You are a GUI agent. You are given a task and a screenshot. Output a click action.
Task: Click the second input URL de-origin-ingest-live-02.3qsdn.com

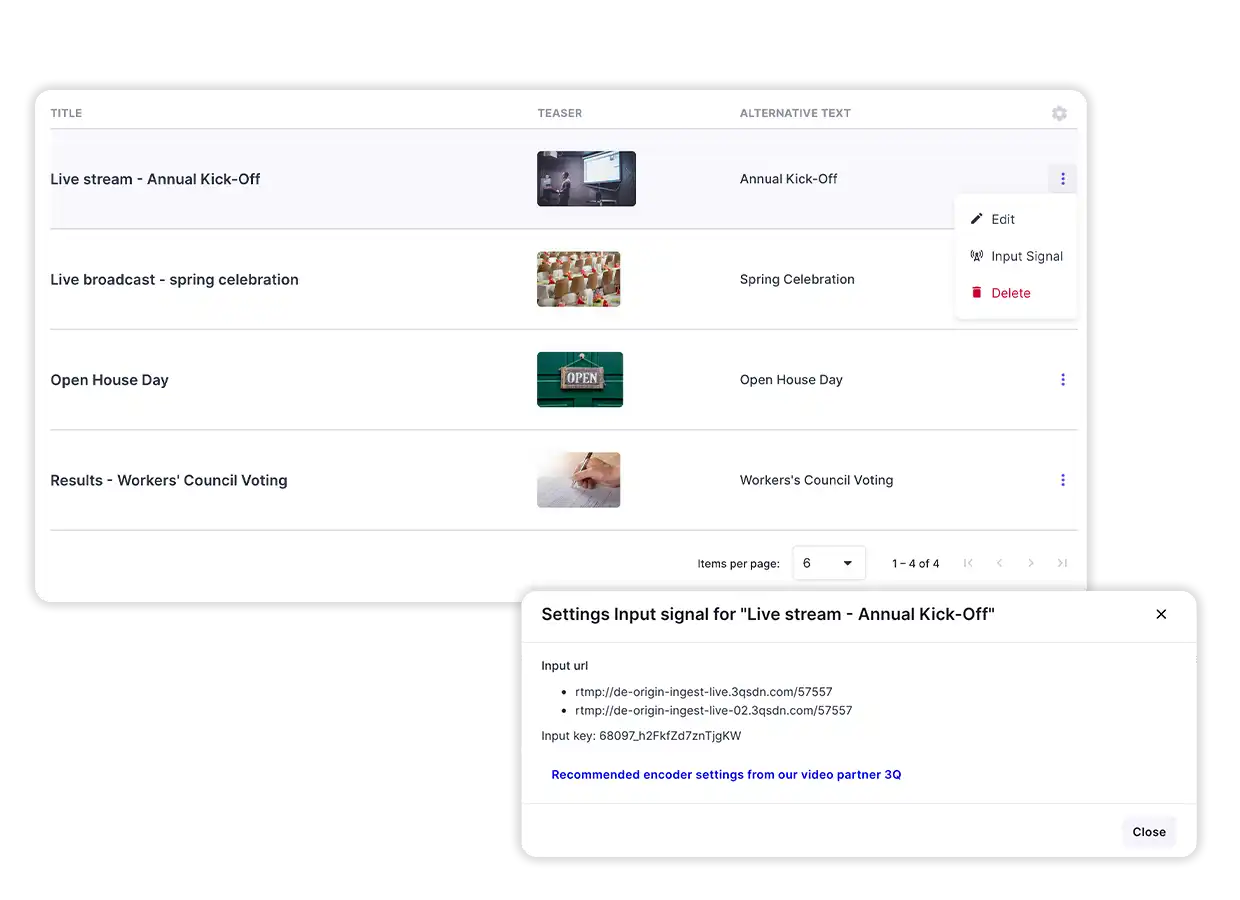[x=714, y=711]
